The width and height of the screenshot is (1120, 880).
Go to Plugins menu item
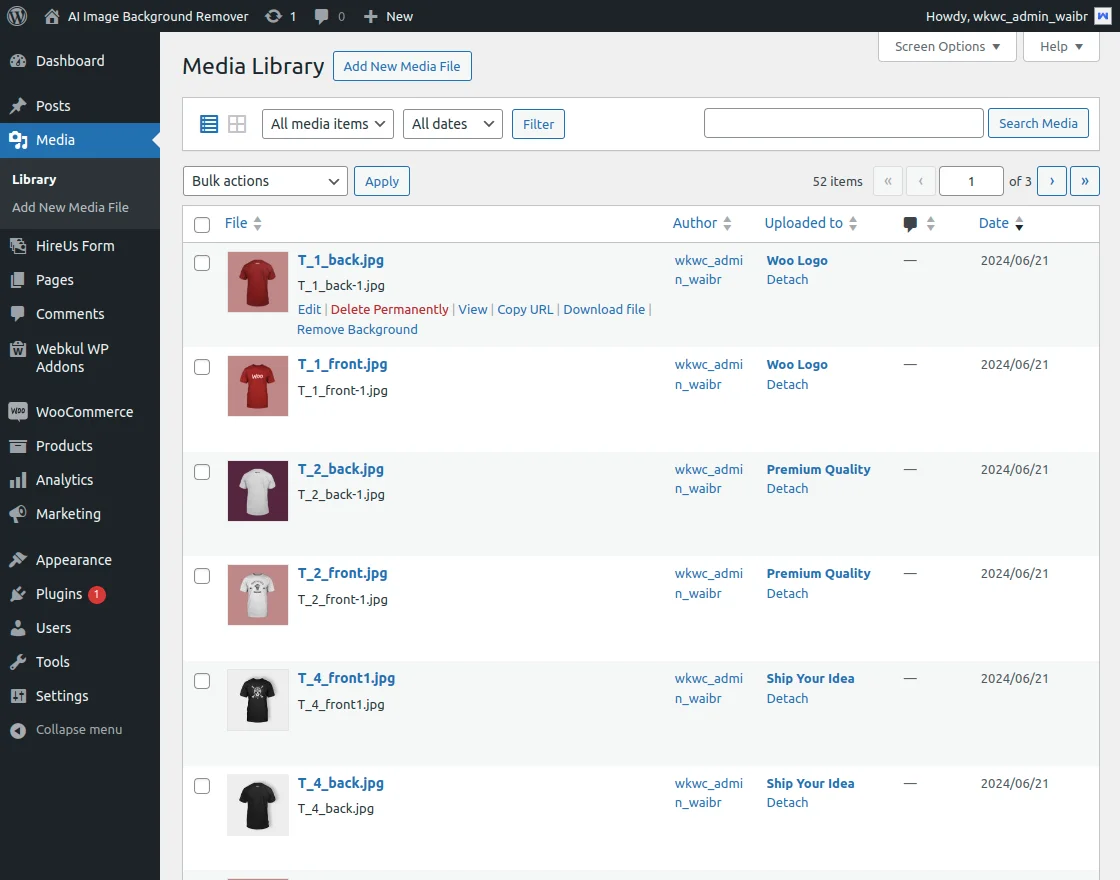click(59, 594)
